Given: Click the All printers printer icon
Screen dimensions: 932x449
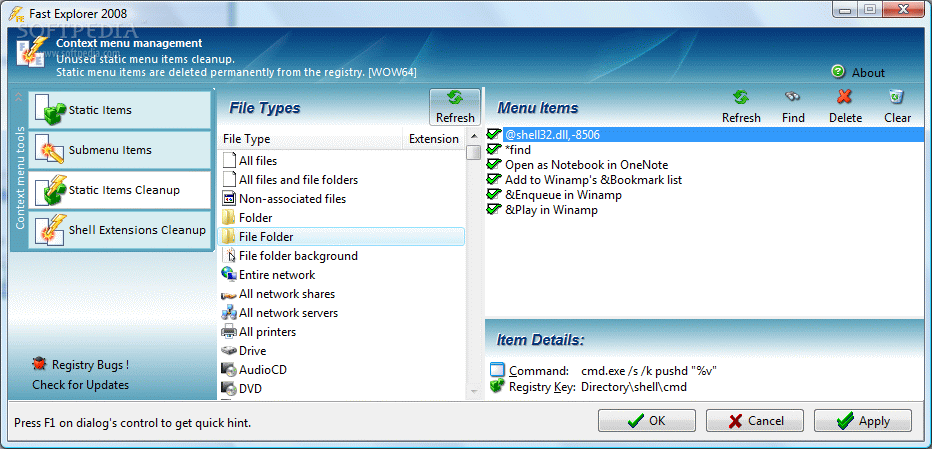Looking at the screenshot, I should pyautogui.click(x=229, y=331).
